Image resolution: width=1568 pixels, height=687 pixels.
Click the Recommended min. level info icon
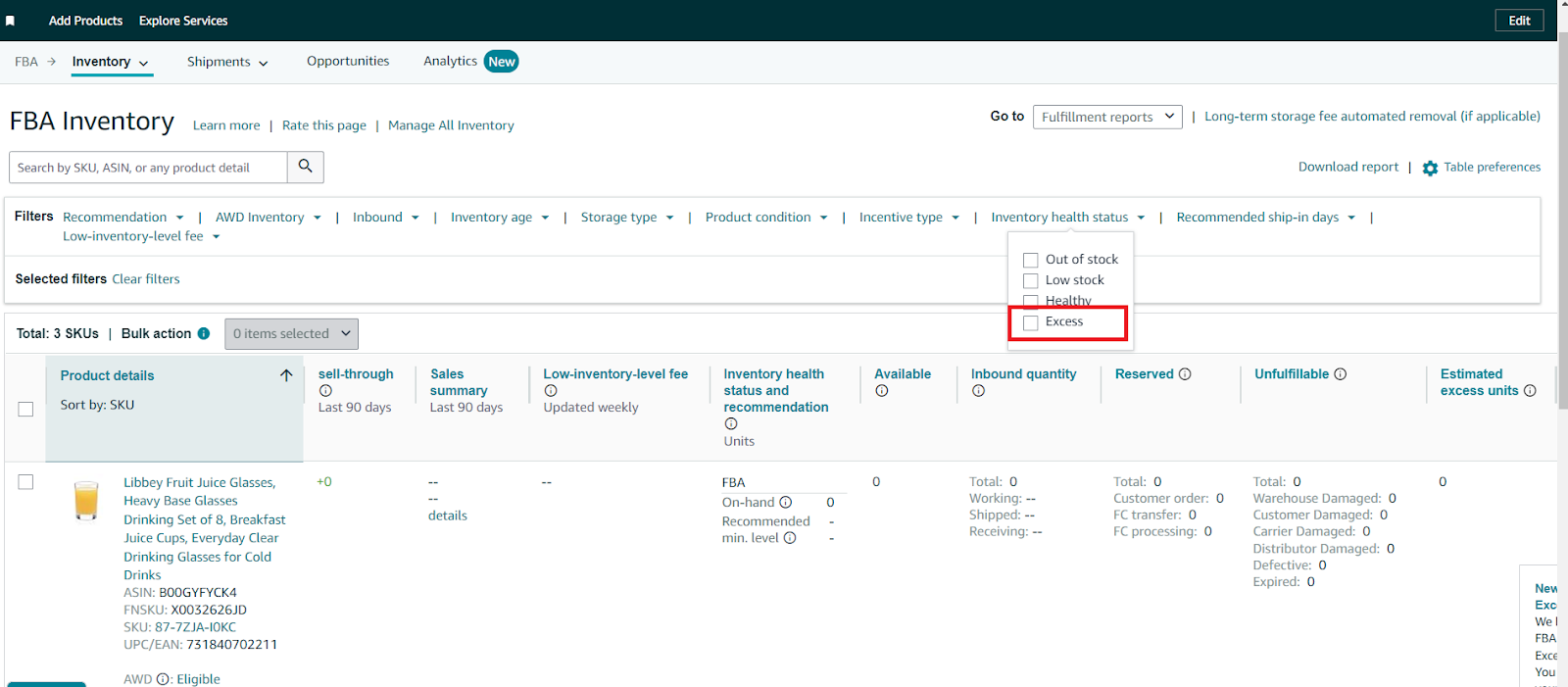point(790,538)
